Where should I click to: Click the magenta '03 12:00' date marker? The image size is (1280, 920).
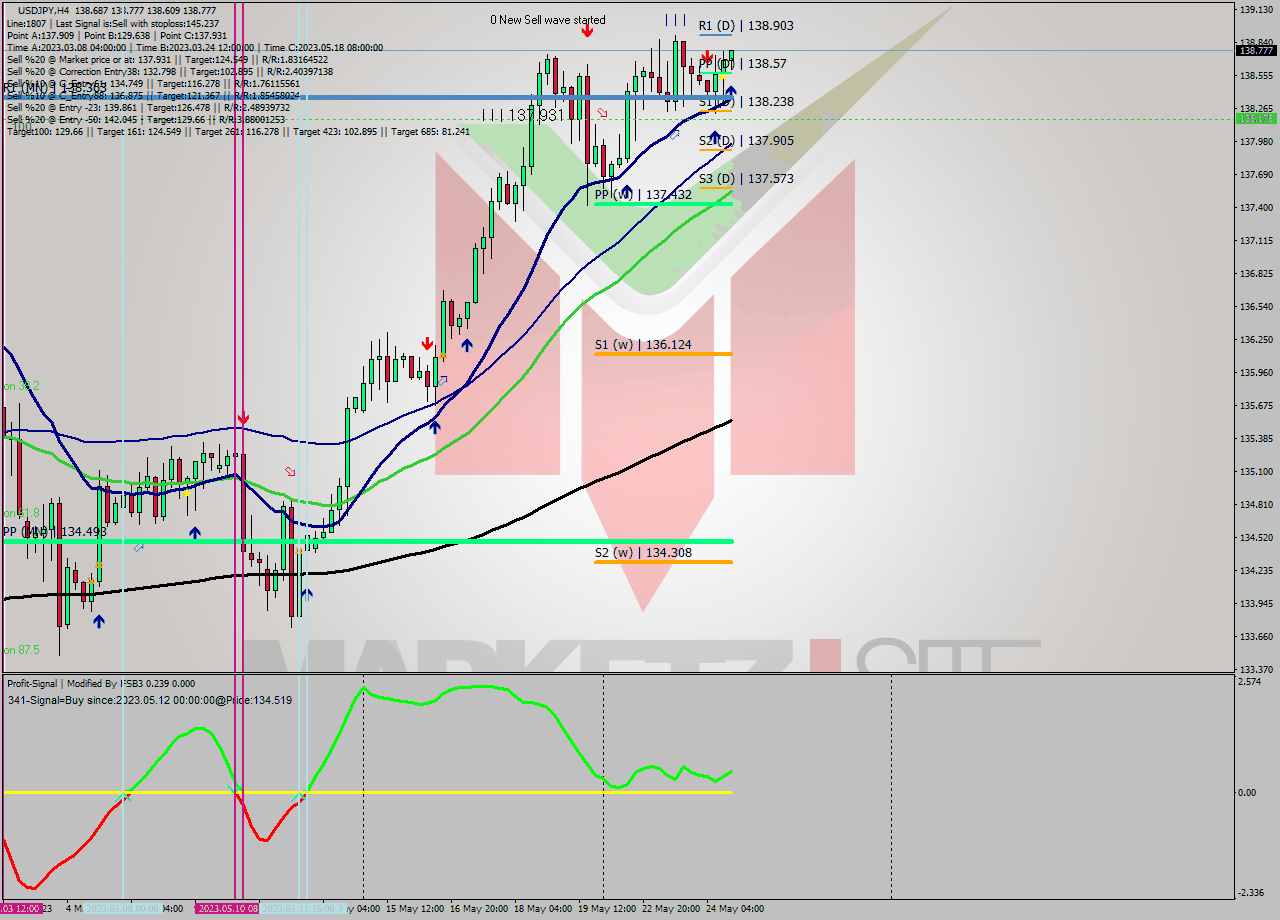tap(21, 909)
